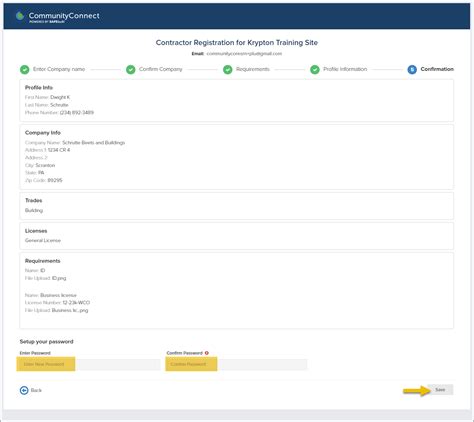Image resolution: width=474 pixels, height=422 pixels.
Task: Click the CommunityConnect leaf logo icon
Action: [x=20, y=16]
